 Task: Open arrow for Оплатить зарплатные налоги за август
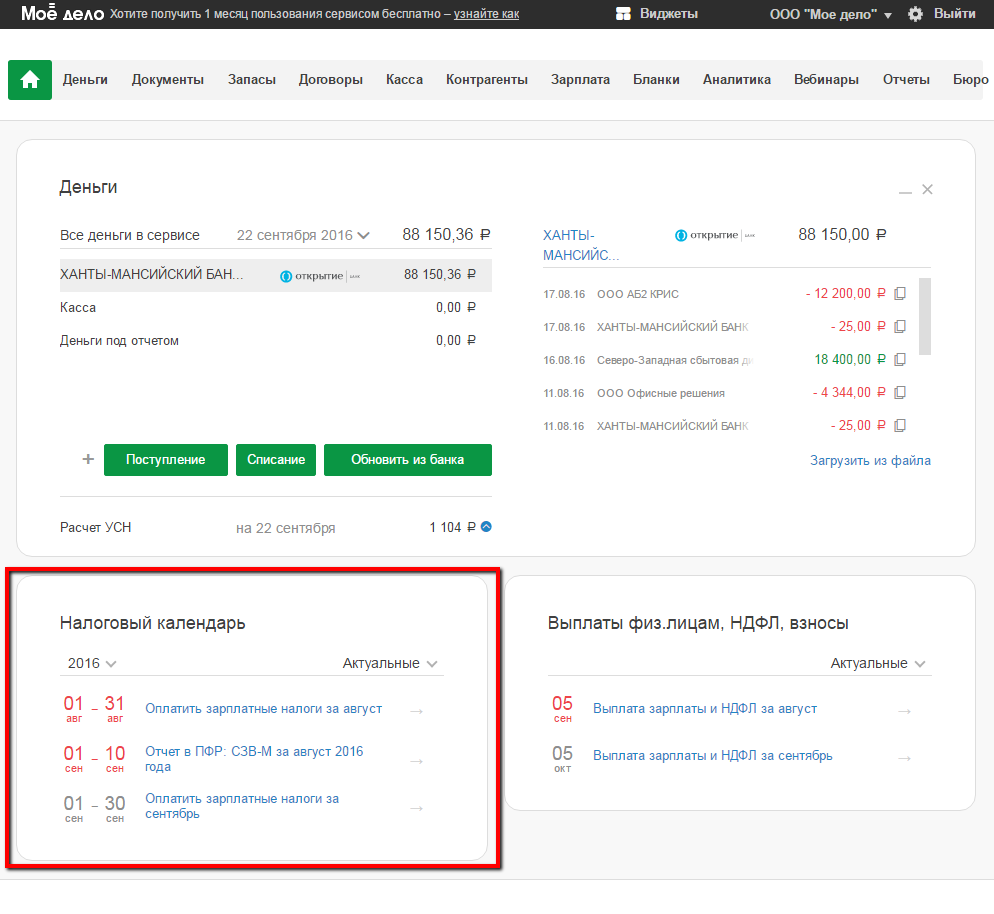point(417,710)
